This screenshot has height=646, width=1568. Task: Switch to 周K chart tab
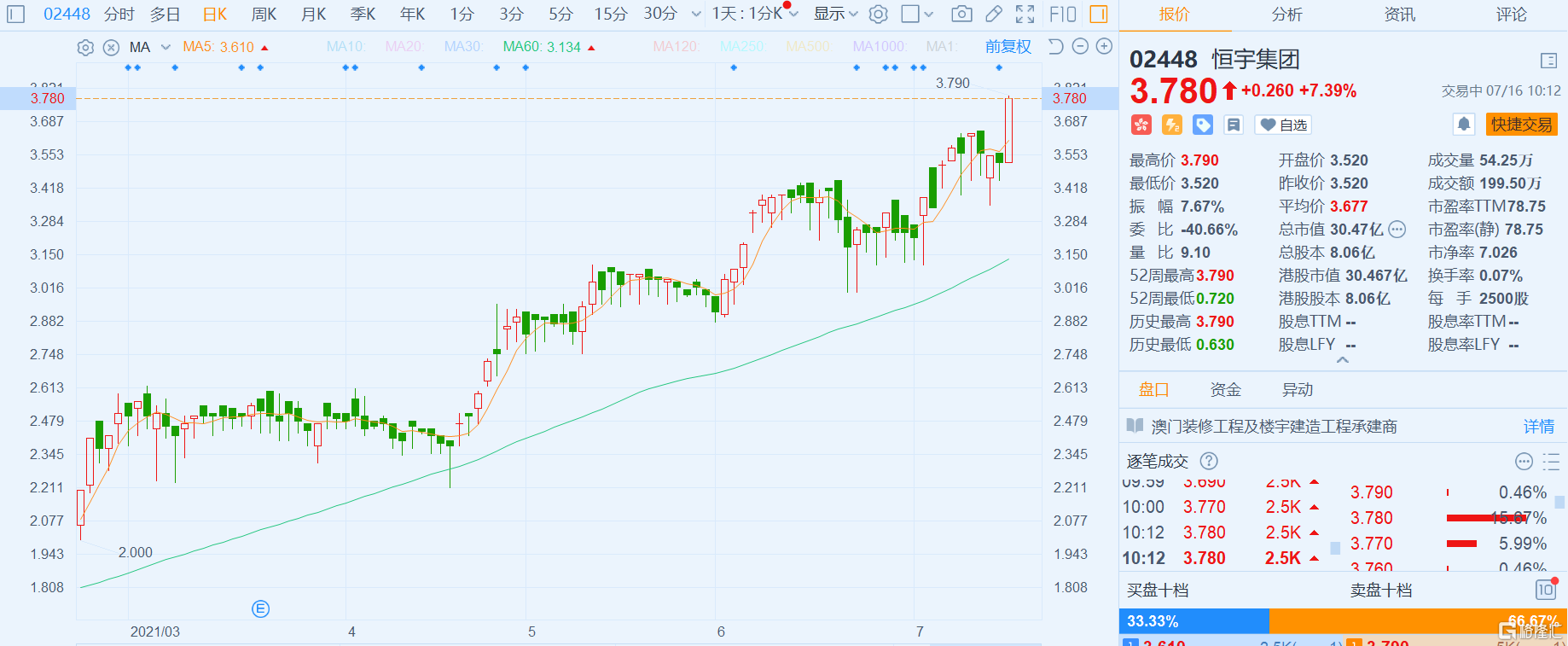(x=264, y=14)
